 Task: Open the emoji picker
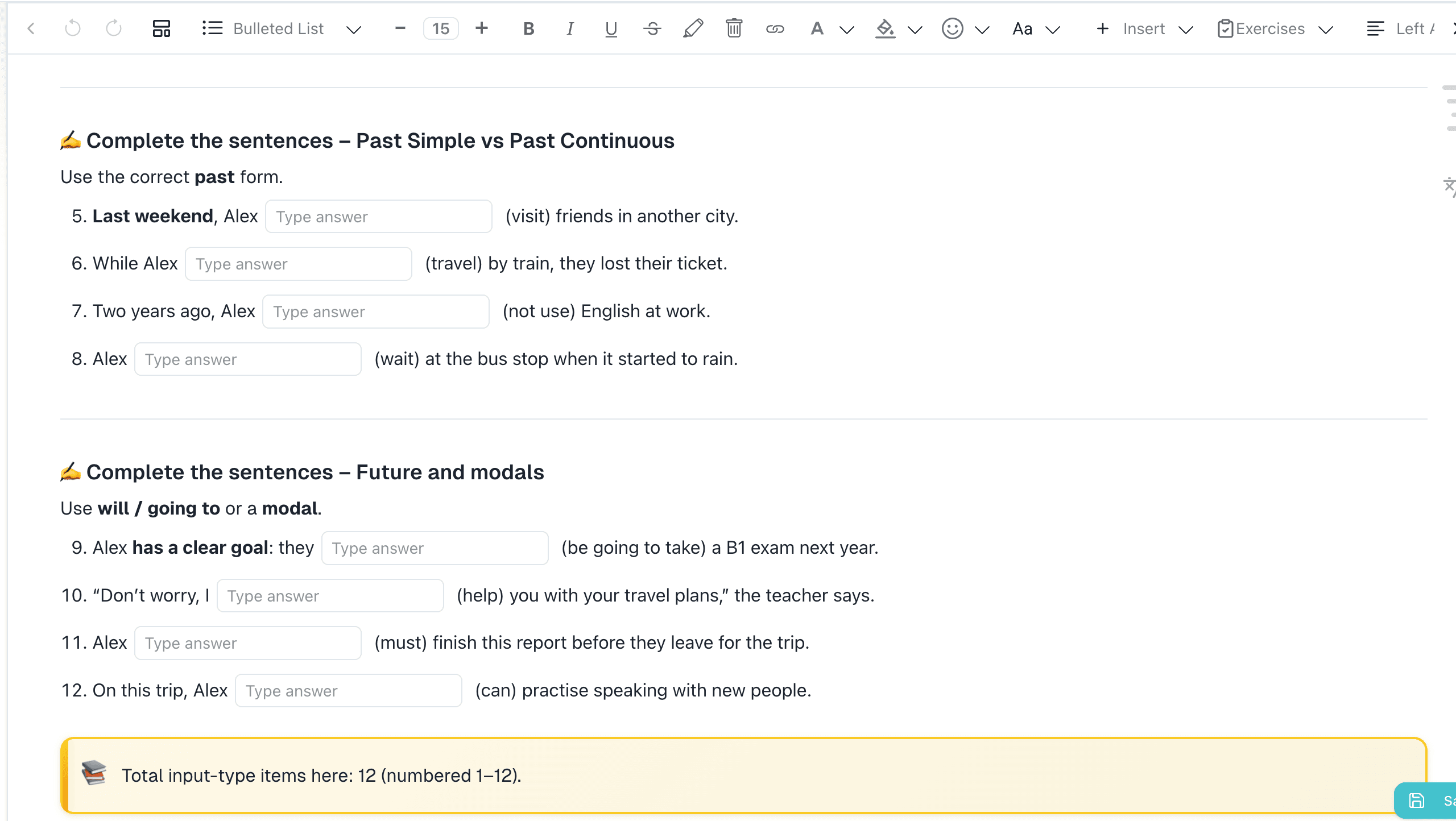[x=953, y=28]
